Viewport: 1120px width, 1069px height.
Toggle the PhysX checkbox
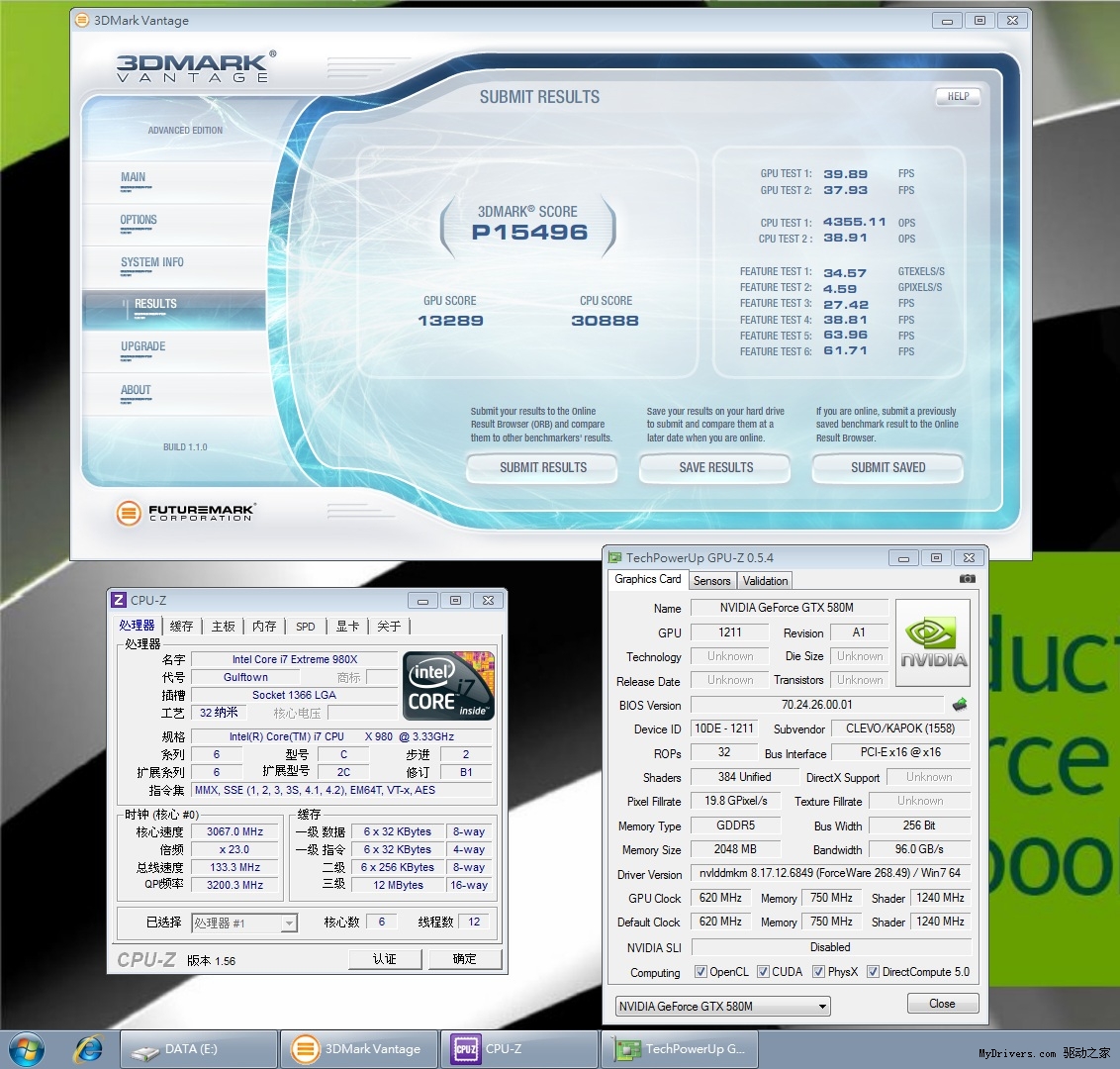(x=818, y=972)
